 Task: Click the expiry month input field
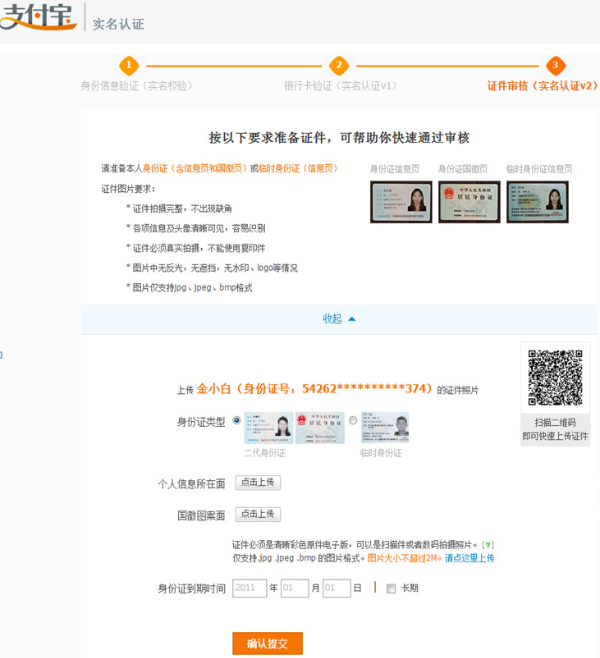tap(294, 589)
